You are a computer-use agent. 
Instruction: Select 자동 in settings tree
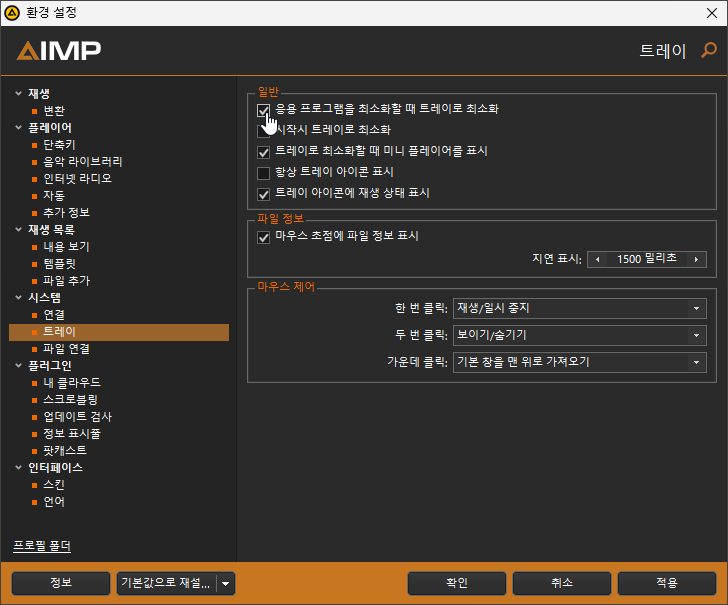click(54, 196)
